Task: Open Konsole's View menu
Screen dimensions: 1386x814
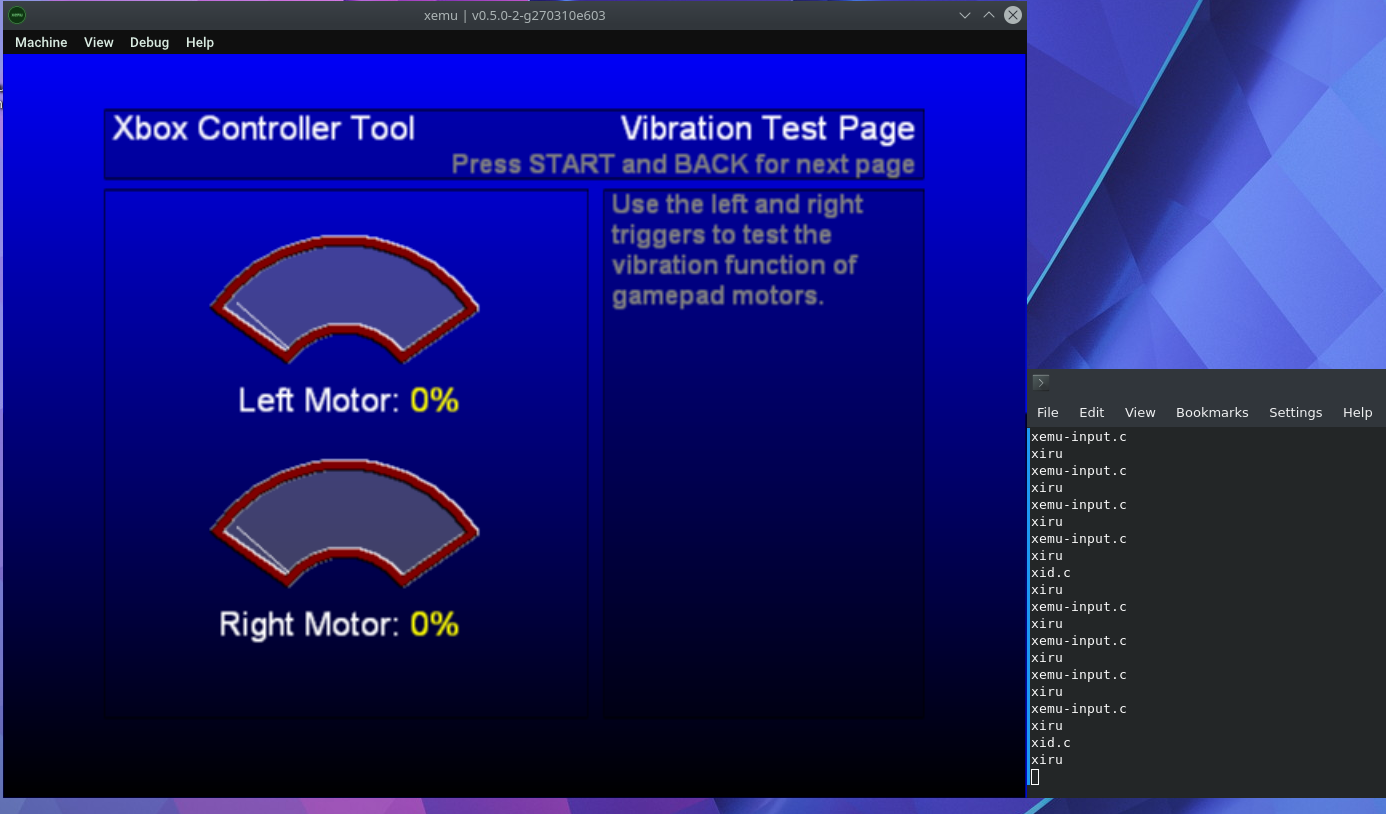Action: click(1140, 412)
